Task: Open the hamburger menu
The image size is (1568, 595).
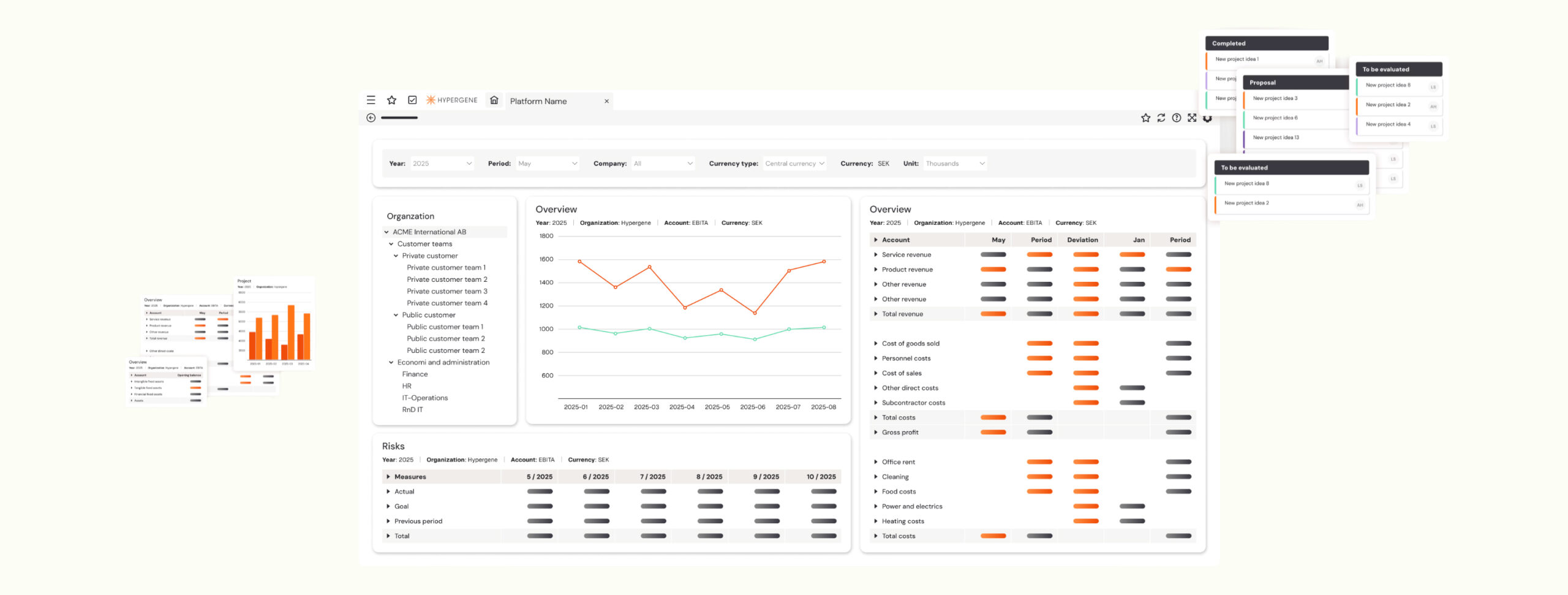Action: point(371,100)
